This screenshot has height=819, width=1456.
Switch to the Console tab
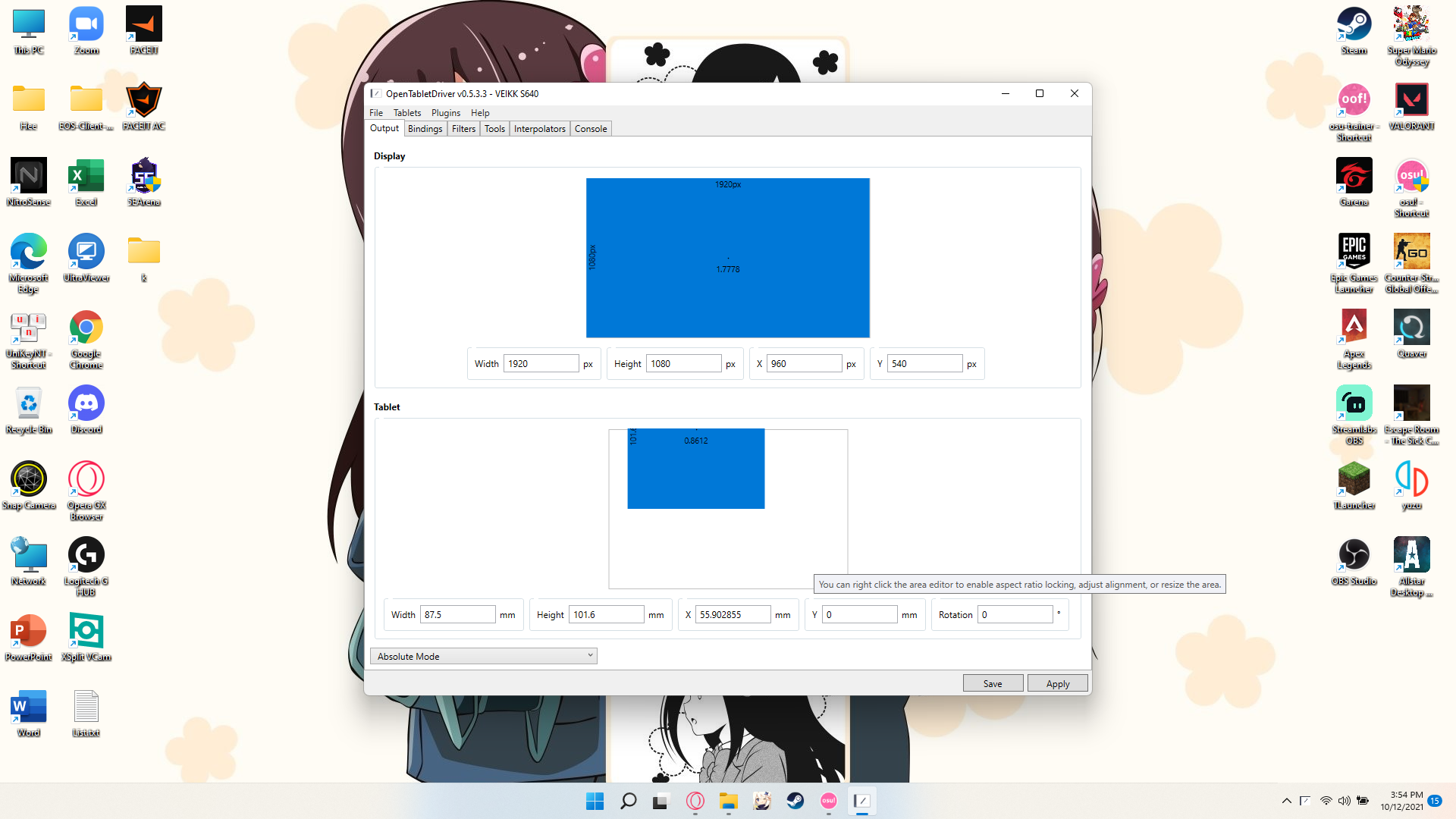(591, 129)
